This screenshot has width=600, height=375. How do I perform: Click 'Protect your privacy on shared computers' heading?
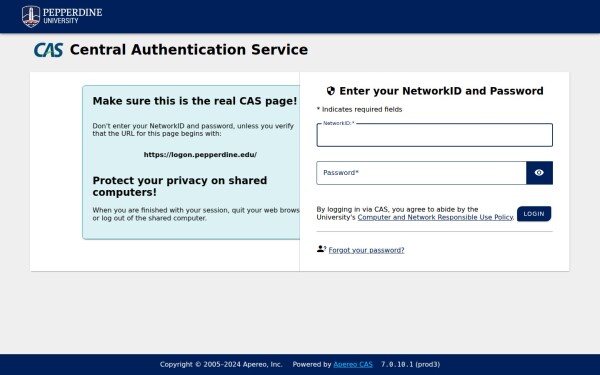point(180,186)
